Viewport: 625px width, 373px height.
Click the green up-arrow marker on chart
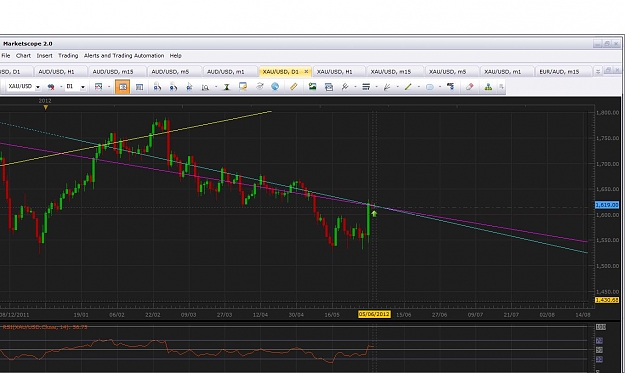[x=374, y=214]
